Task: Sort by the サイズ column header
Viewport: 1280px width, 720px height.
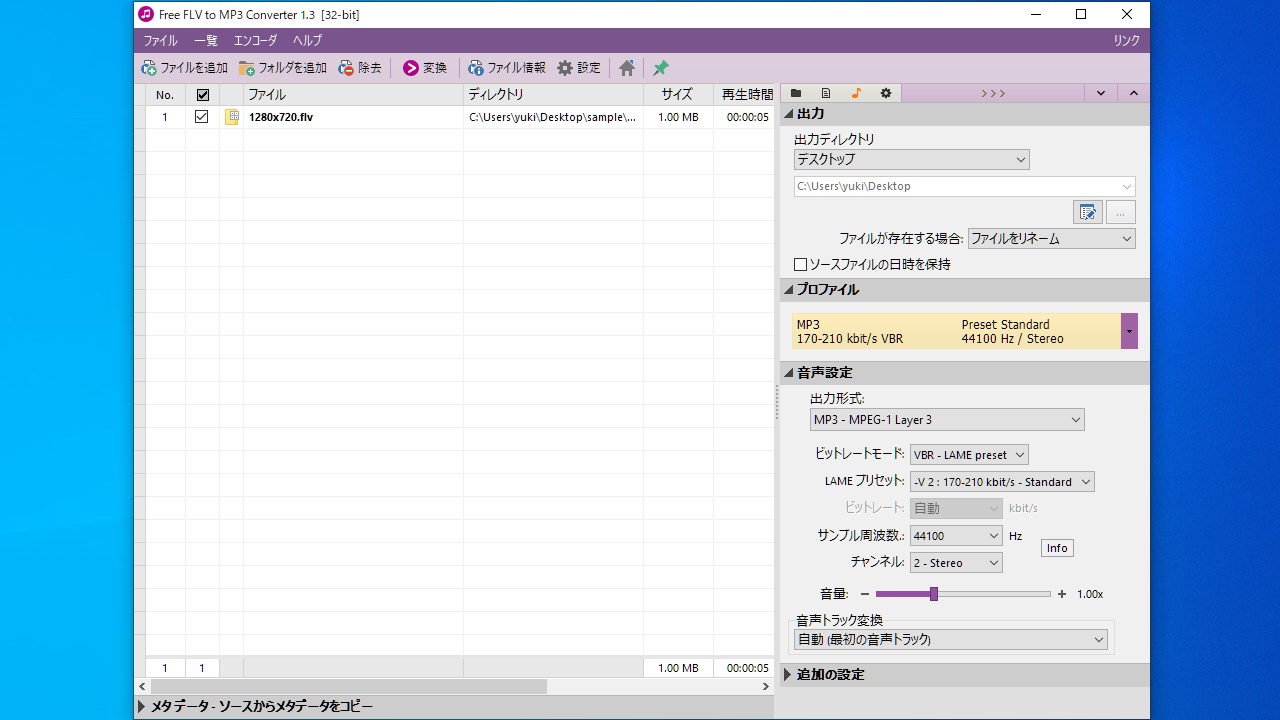Action: point(678,95)
